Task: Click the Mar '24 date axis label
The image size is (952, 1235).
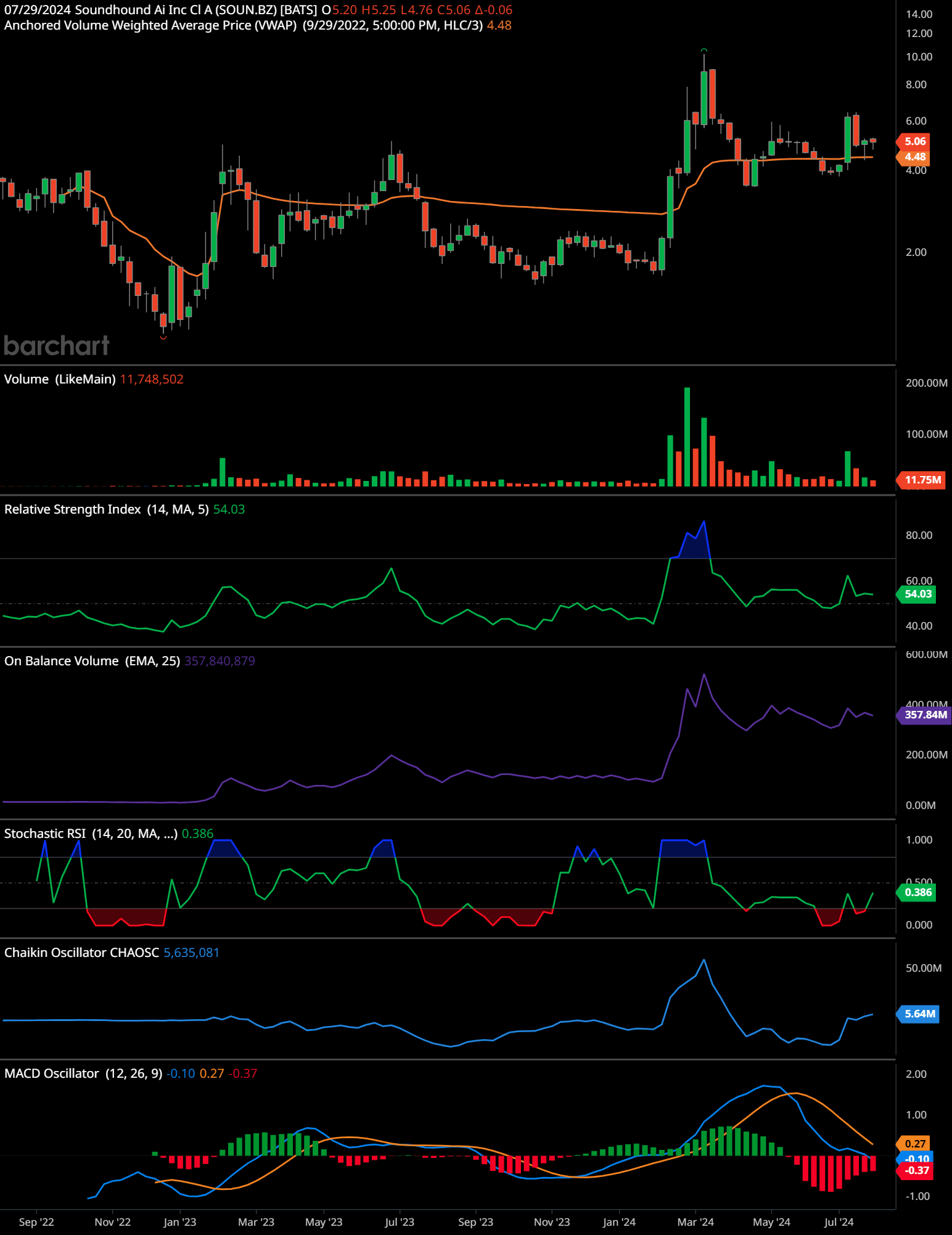Action: [696, 1222]
